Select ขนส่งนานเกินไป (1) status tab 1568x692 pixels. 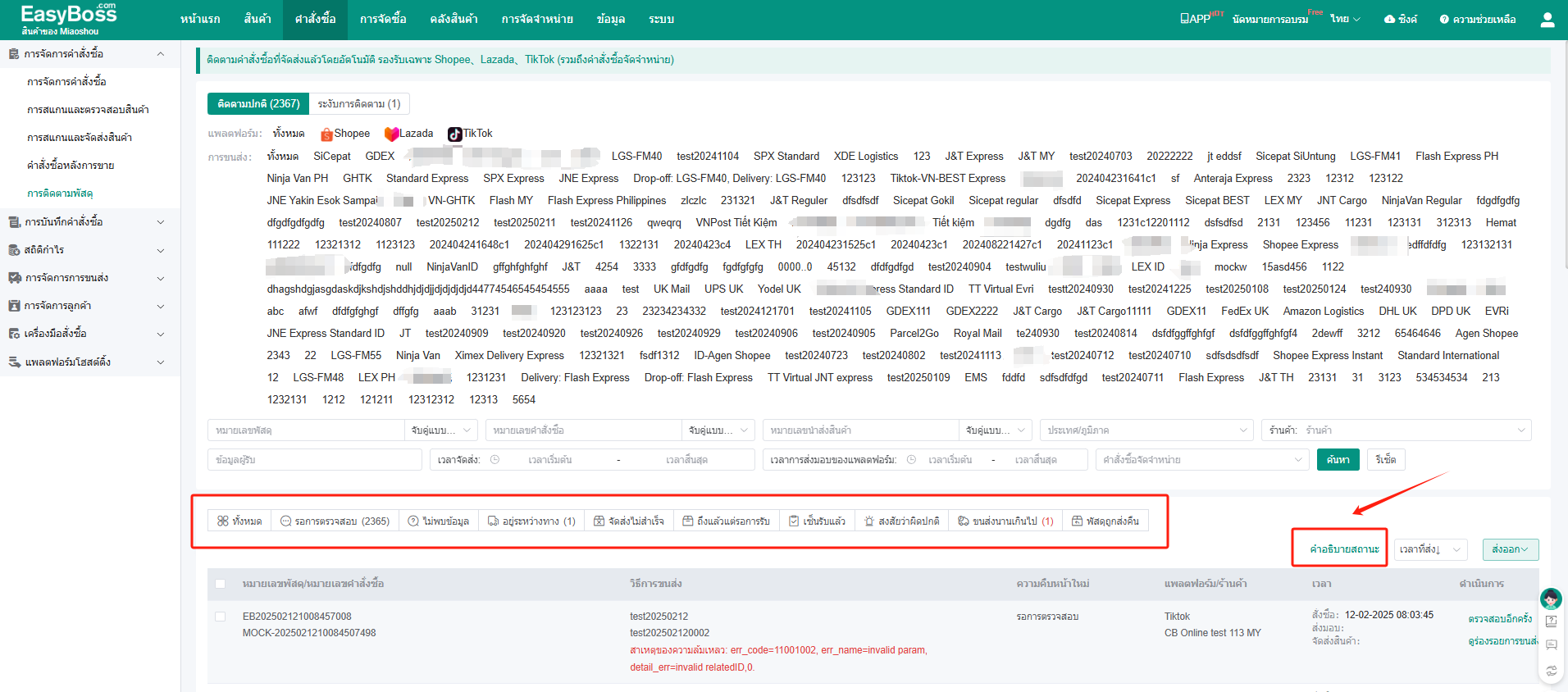click(x=1005, y=521)
